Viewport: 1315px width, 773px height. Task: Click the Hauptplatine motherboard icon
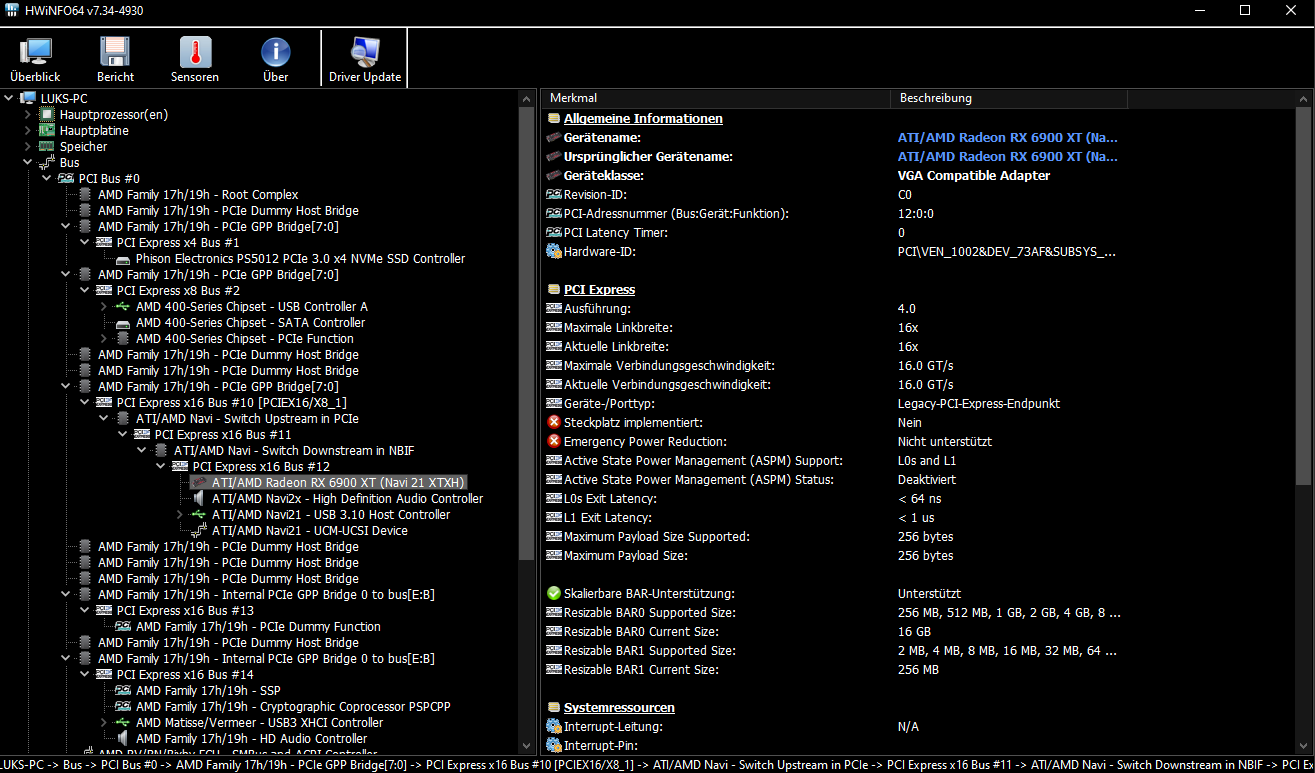click(x=48, y=131)
